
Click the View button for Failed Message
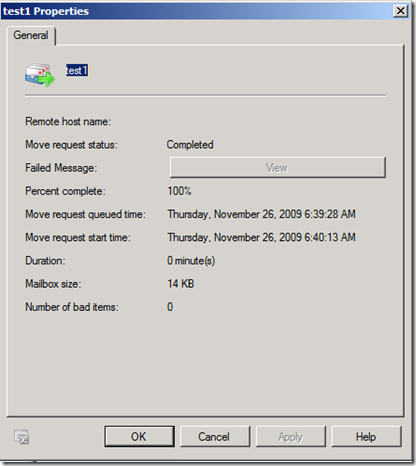pos(278,168)
